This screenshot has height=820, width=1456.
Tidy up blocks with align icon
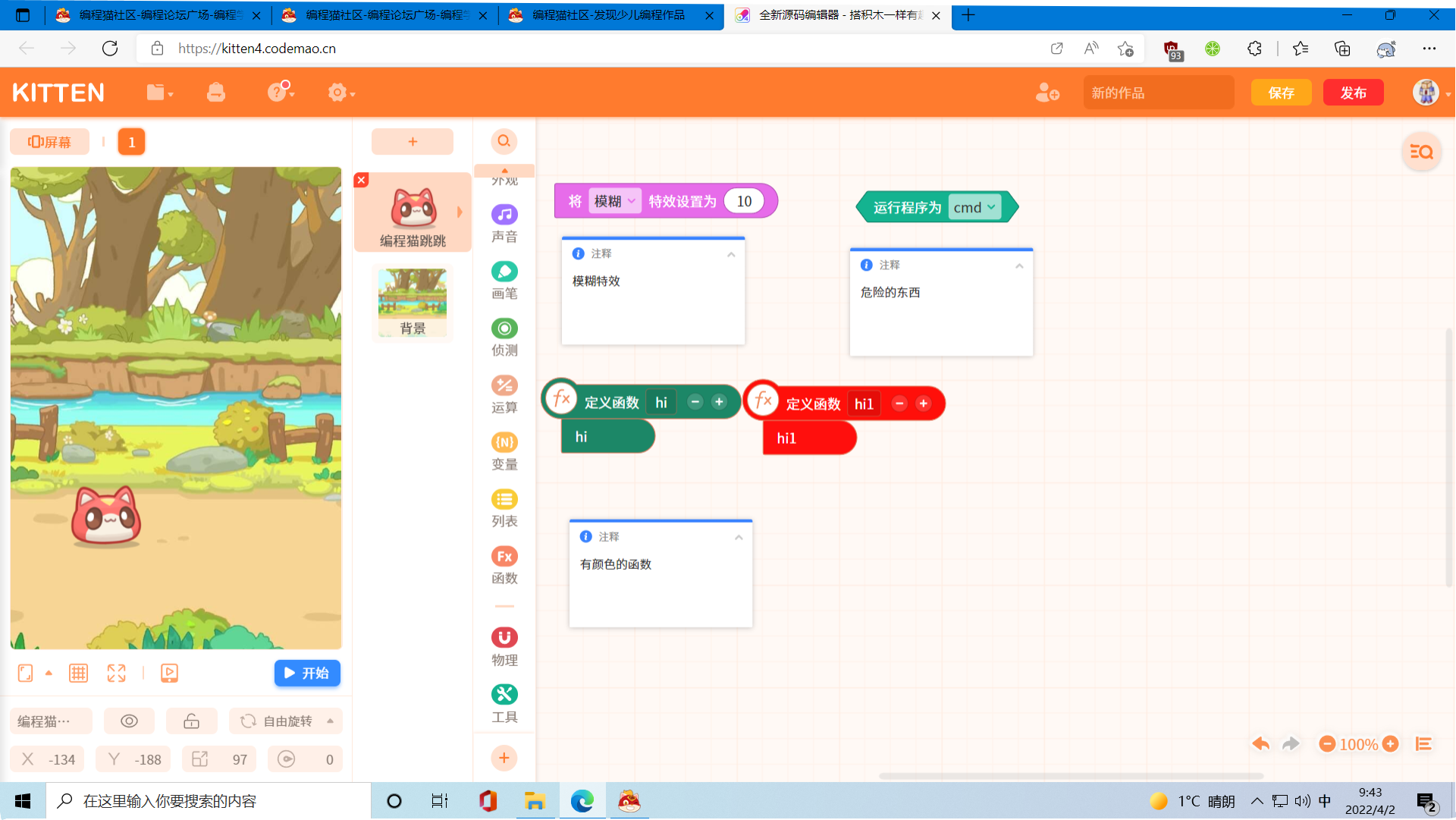(1423, 744)
